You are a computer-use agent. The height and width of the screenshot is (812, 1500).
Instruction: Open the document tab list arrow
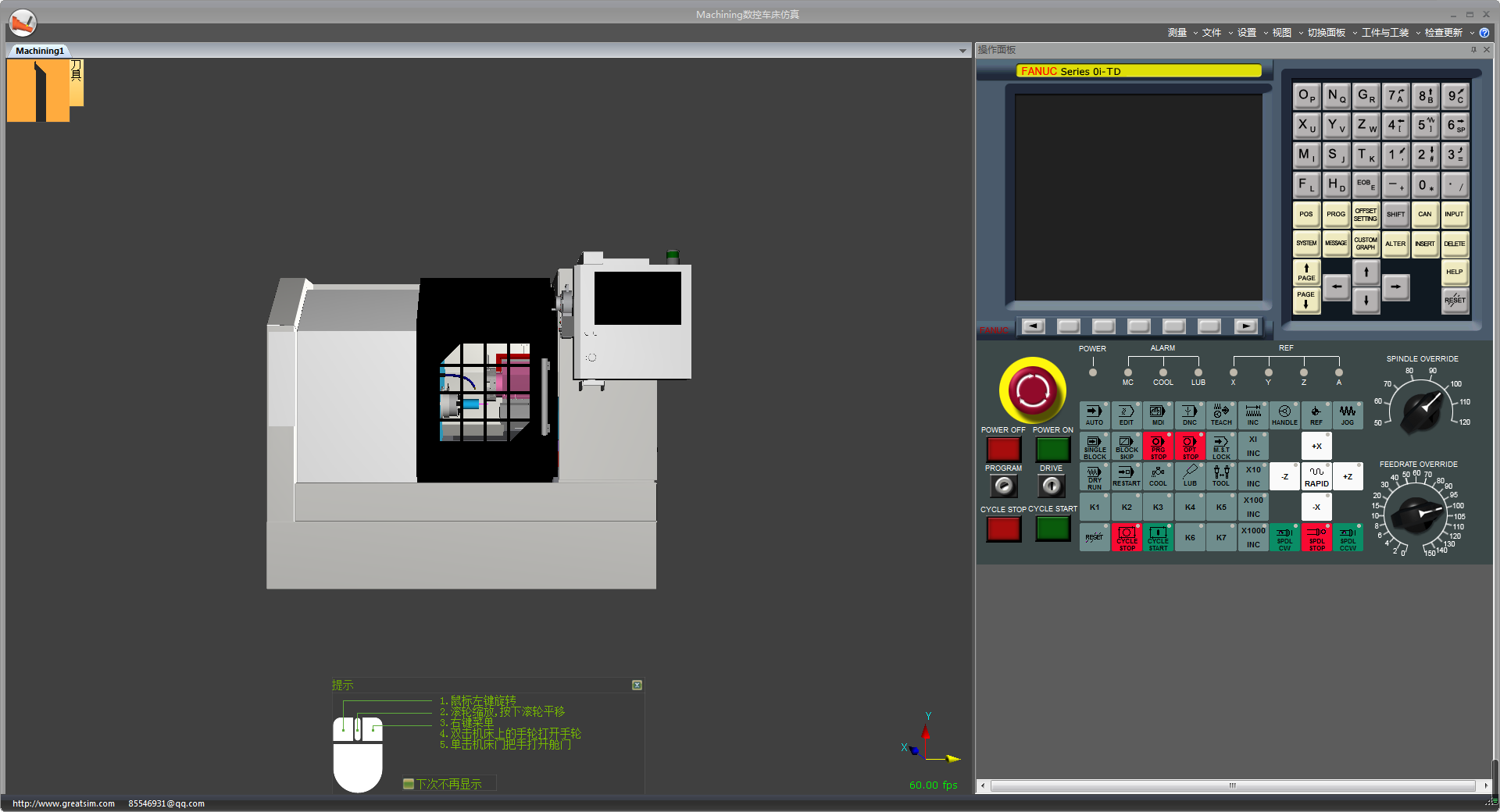(962, 51)
